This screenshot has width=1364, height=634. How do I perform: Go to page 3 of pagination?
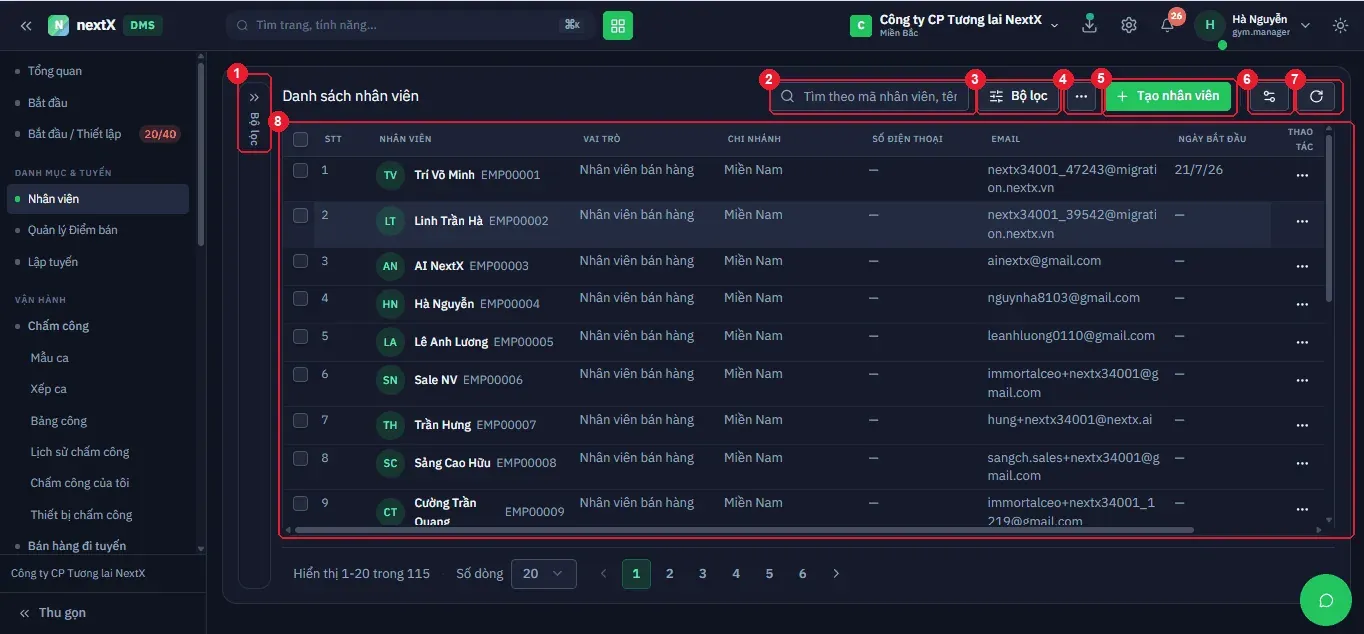[703, 574]
